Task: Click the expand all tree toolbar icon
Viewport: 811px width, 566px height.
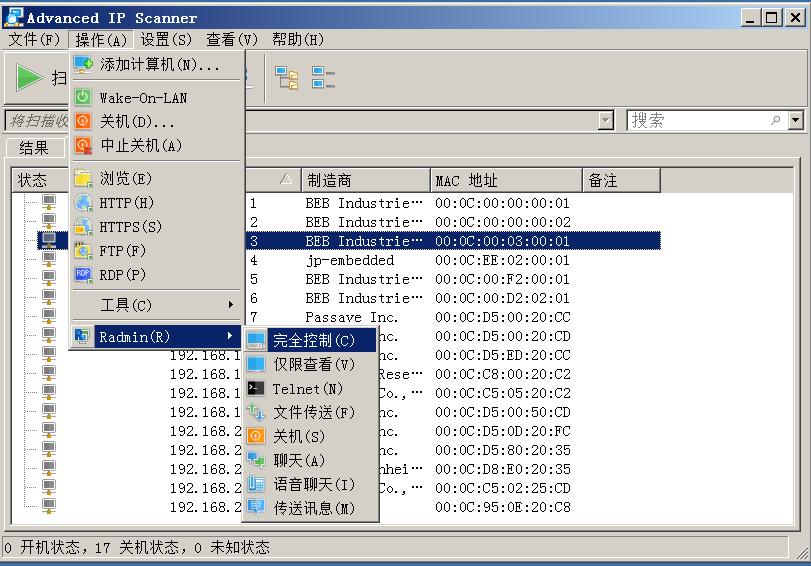Action: (287, 78)
